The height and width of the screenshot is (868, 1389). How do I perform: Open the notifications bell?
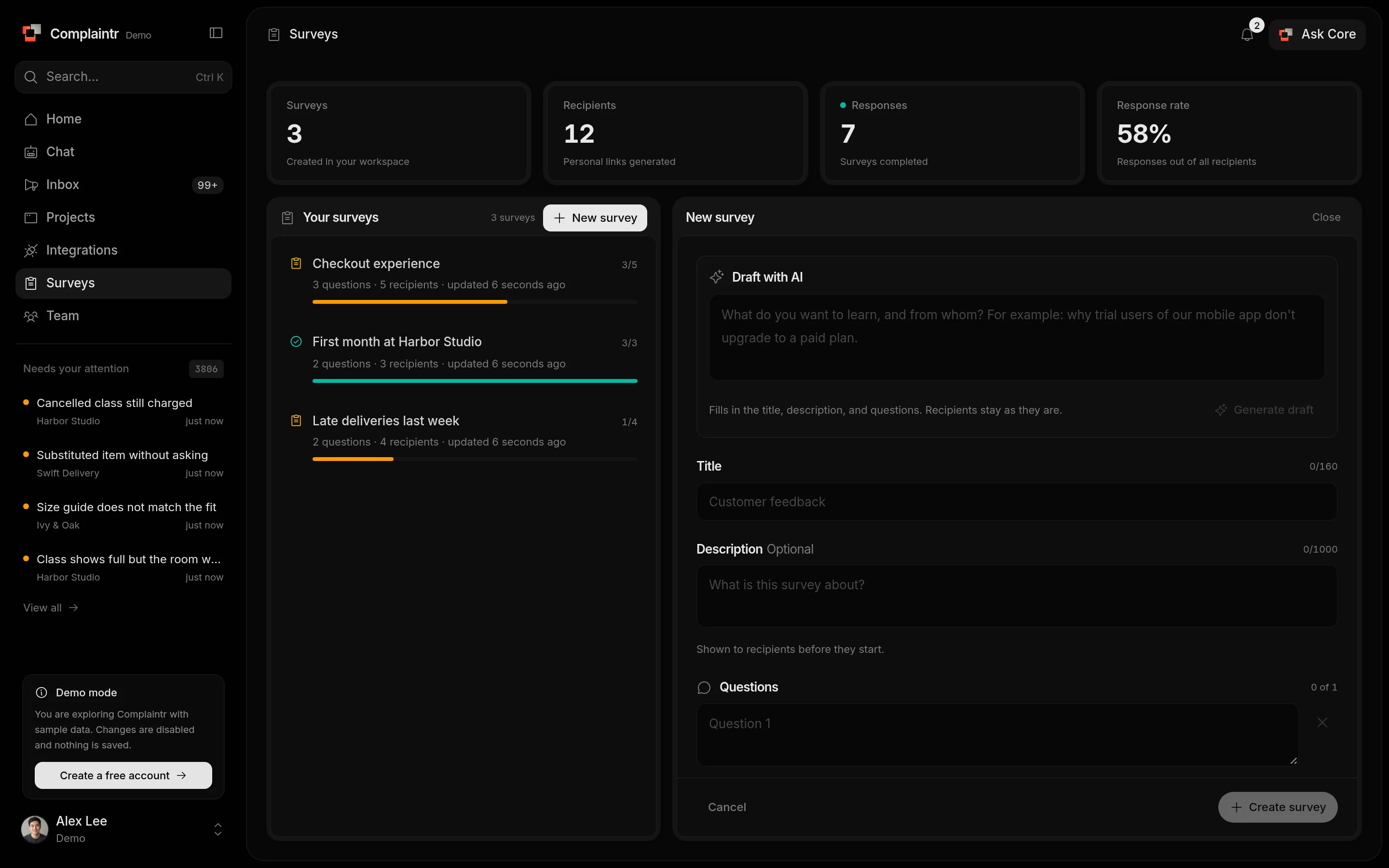click(1247, 34)
